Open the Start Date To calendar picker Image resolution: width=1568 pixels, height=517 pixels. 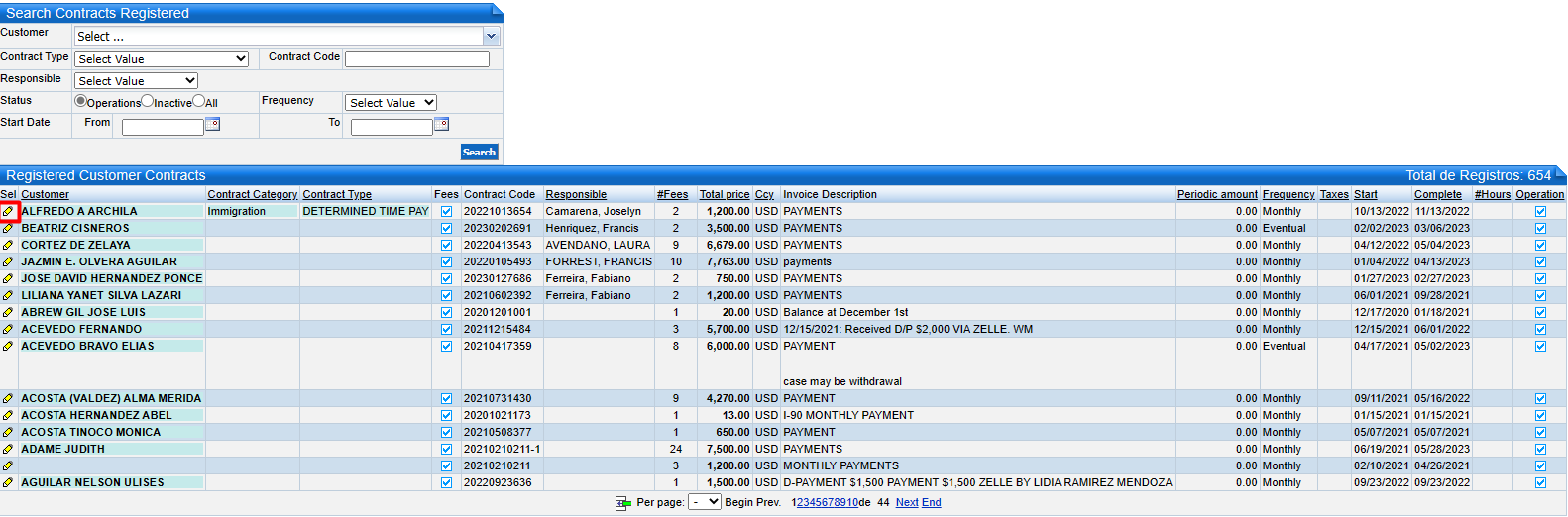pos(442,125)
